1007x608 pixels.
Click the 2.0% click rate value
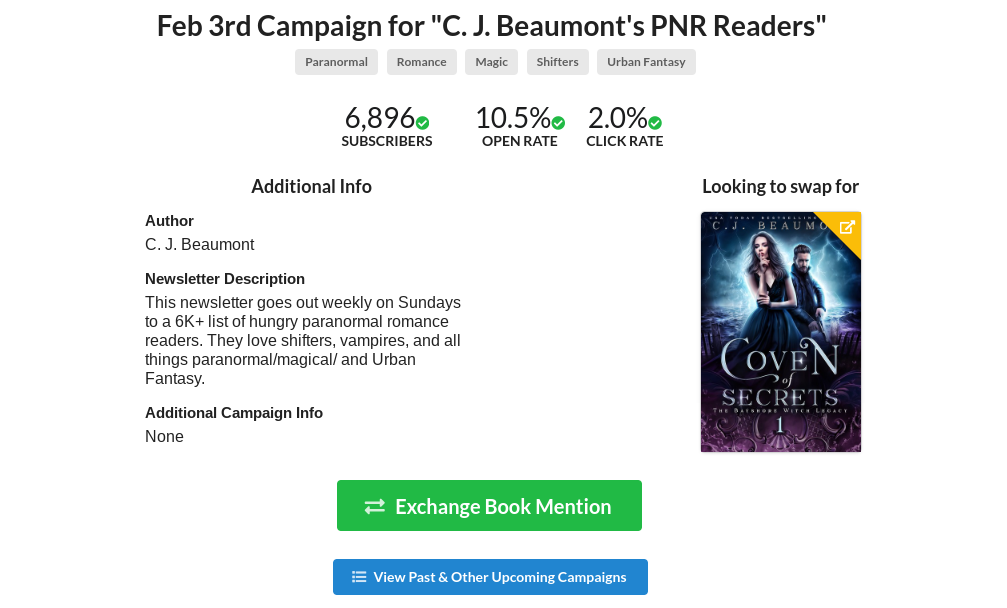617,118
